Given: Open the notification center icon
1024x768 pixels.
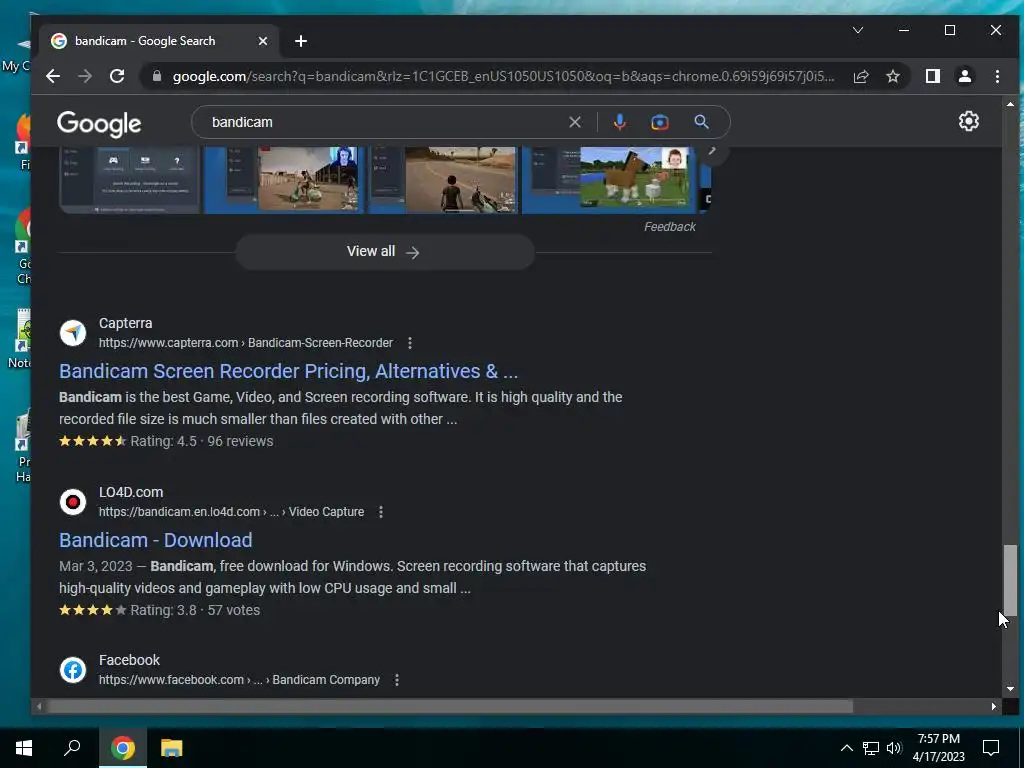Looking at the screenshot, I should [x=991, y=748].
